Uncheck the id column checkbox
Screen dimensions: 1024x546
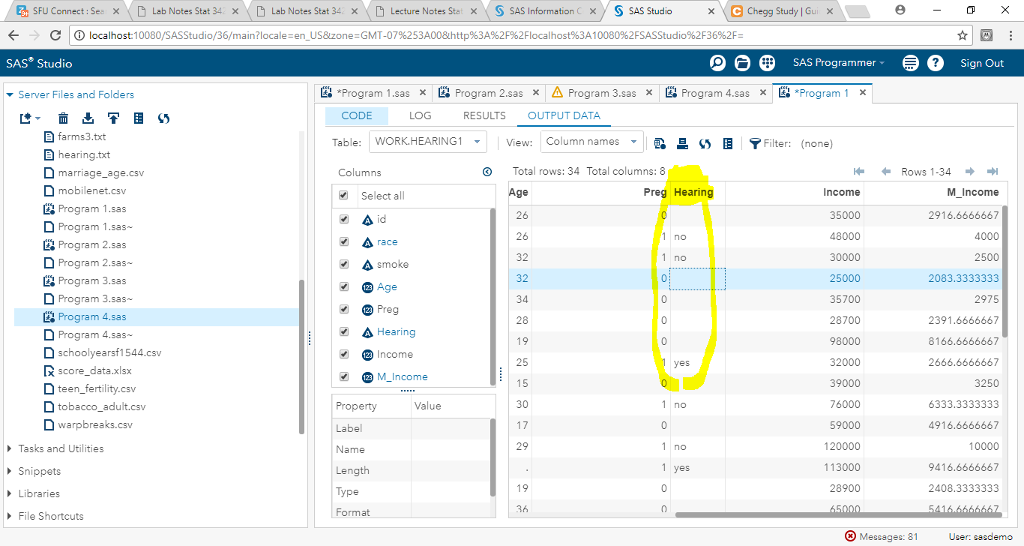tap(344, 219)
